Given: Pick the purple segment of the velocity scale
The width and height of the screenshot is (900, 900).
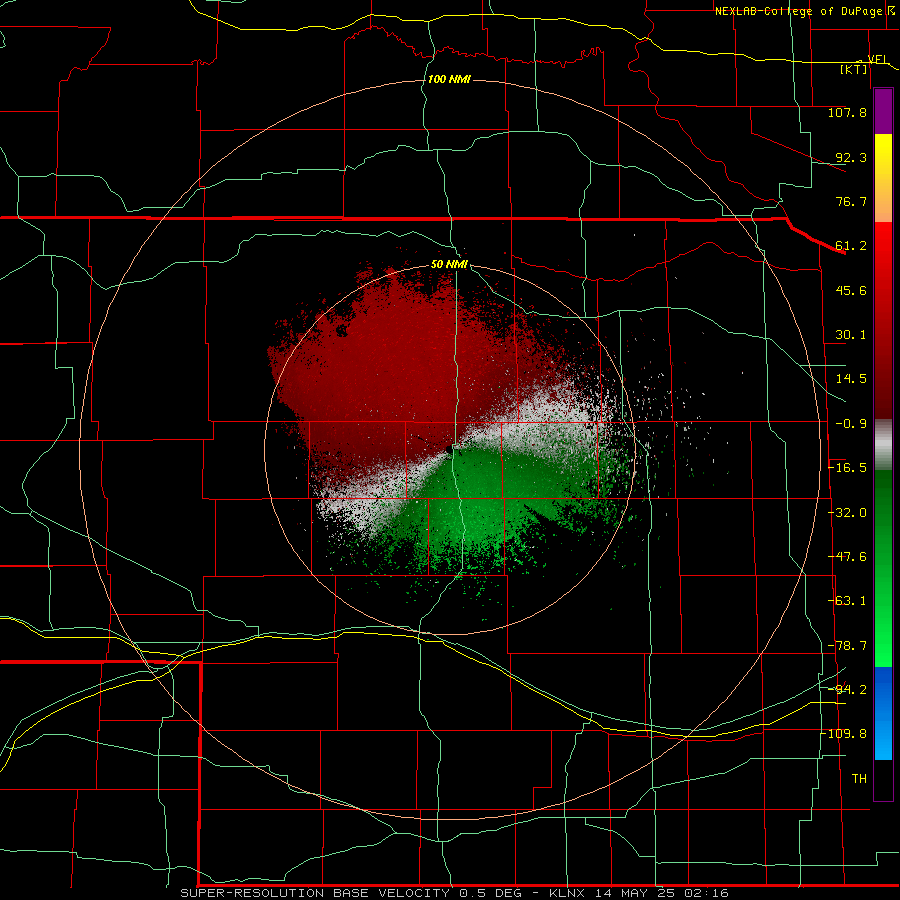Looking at the screenshot, I should tap(883, 111).
